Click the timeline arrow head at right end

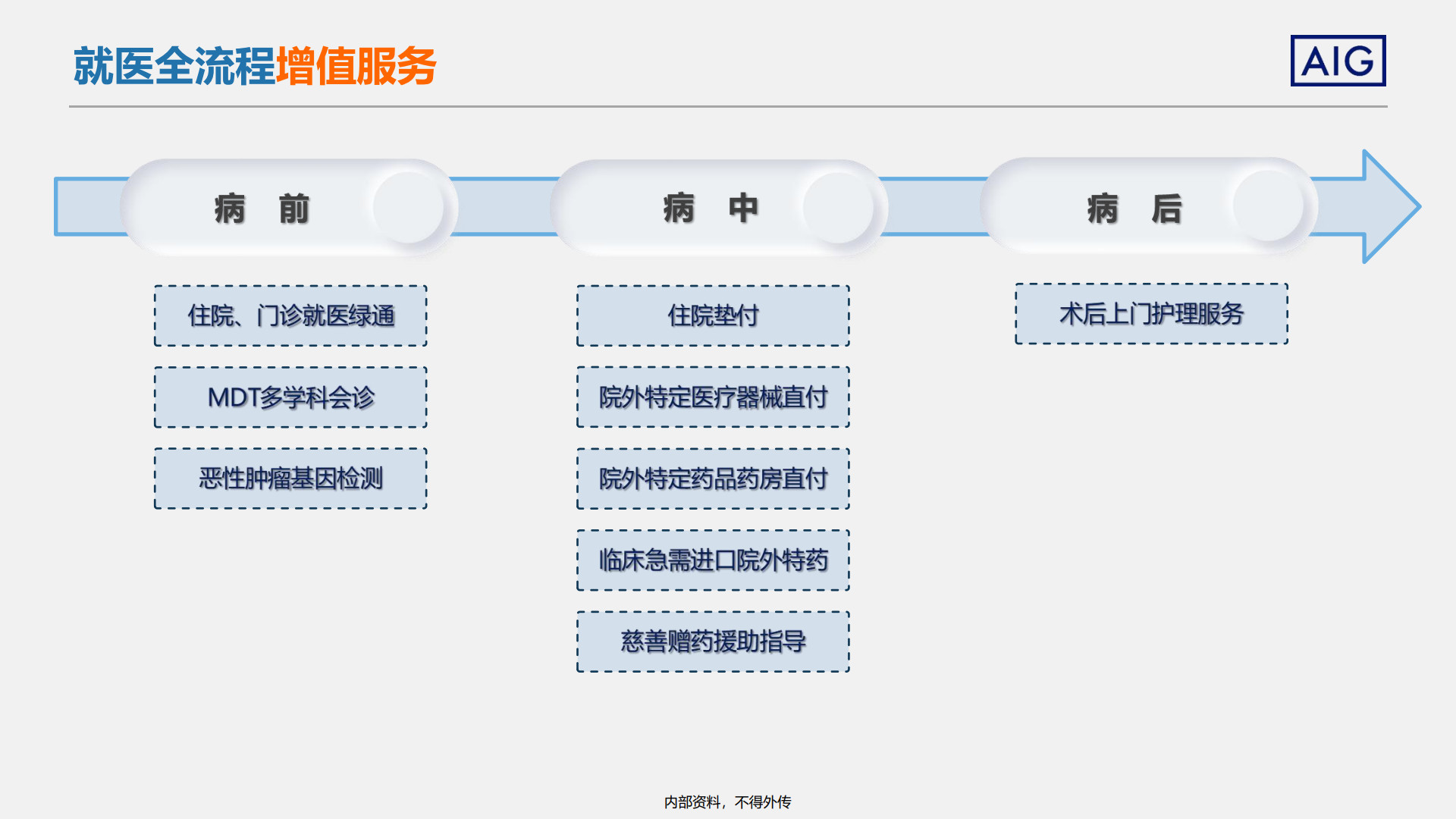tap(1389, 206)
